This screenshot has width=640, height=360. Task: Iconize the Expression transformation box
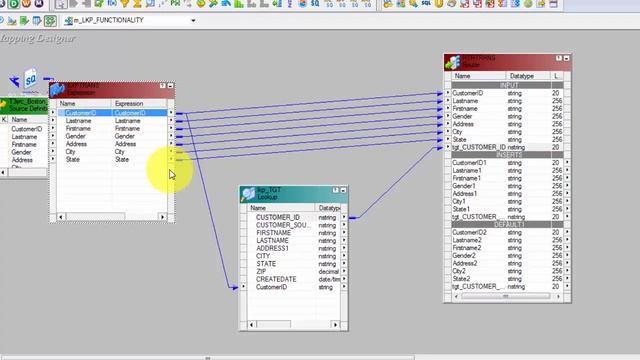click(x=170, y=86)
